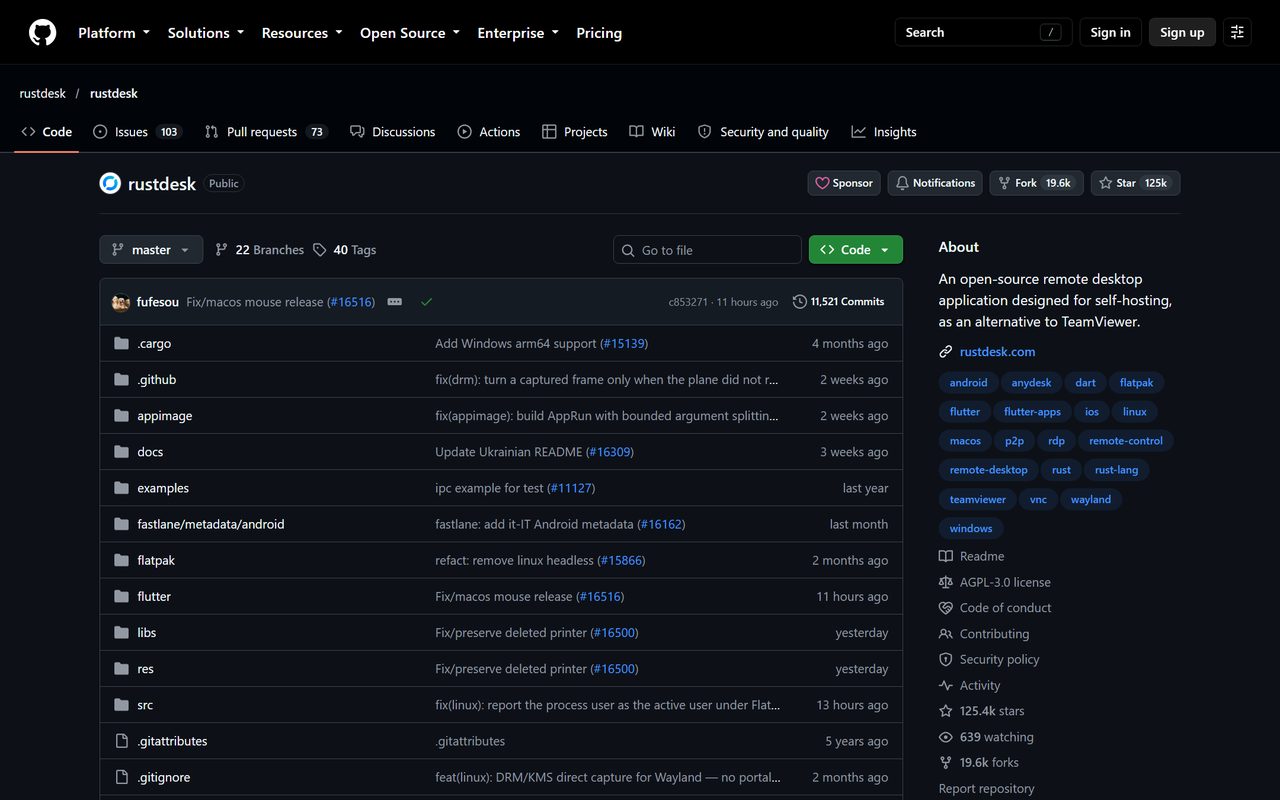Star the rustdesk repository
1280x800 pixels.
(x=1136, y=183)
